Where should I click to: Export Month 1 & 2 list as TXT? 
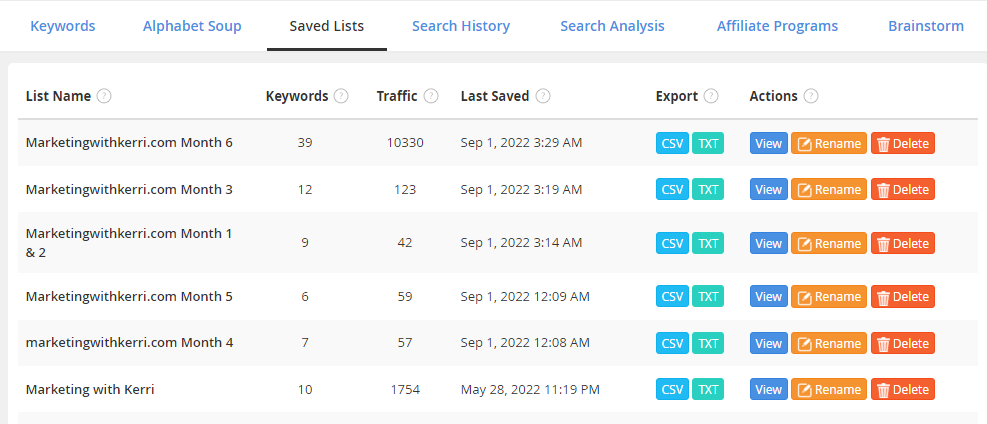click(x=708, y=243)
